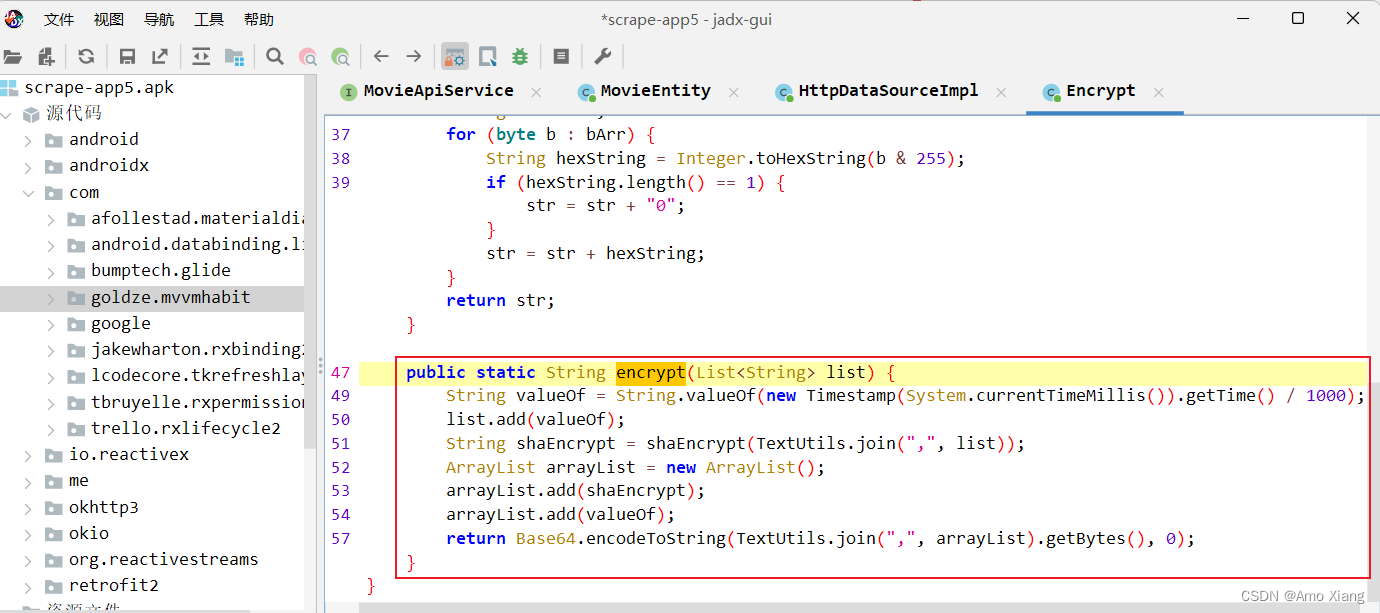Switch to the MovieApiService tab
The height and width of the screenshot is (613, 1380).
pyautogui.click(x=438, y=91)
